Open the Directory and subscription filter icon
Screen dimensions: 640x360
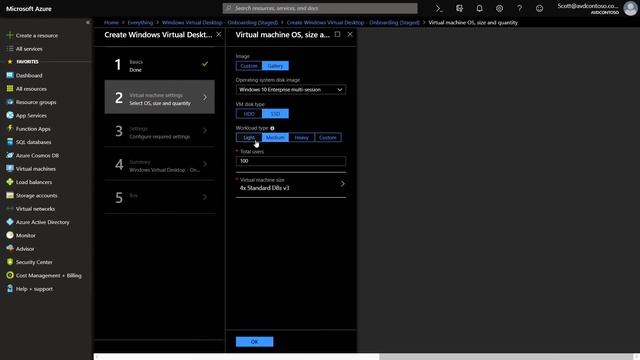coord(459,8)
